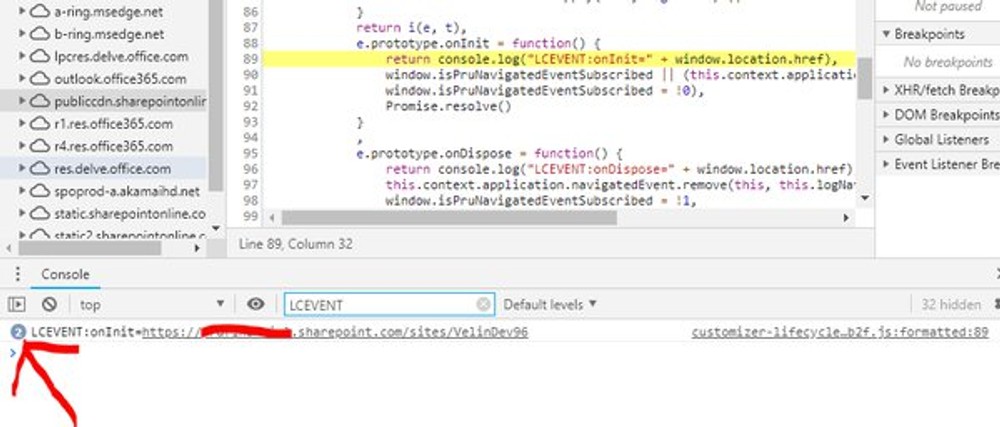
Task: Click the file tree scroll-down arrow
Action: 215,228
